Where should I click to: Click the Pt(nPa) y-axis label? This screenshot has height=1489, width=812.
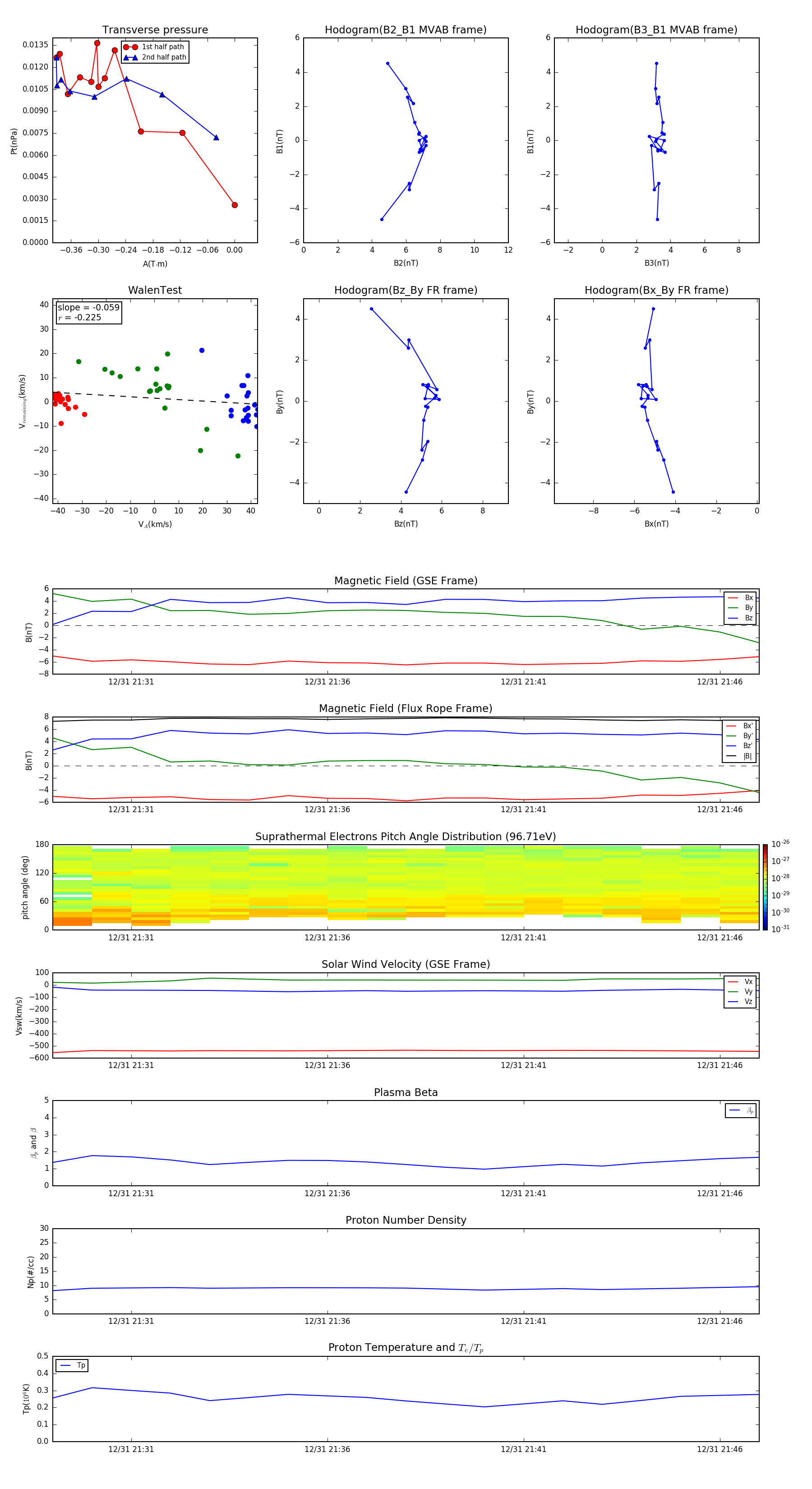tap(14, 141)
